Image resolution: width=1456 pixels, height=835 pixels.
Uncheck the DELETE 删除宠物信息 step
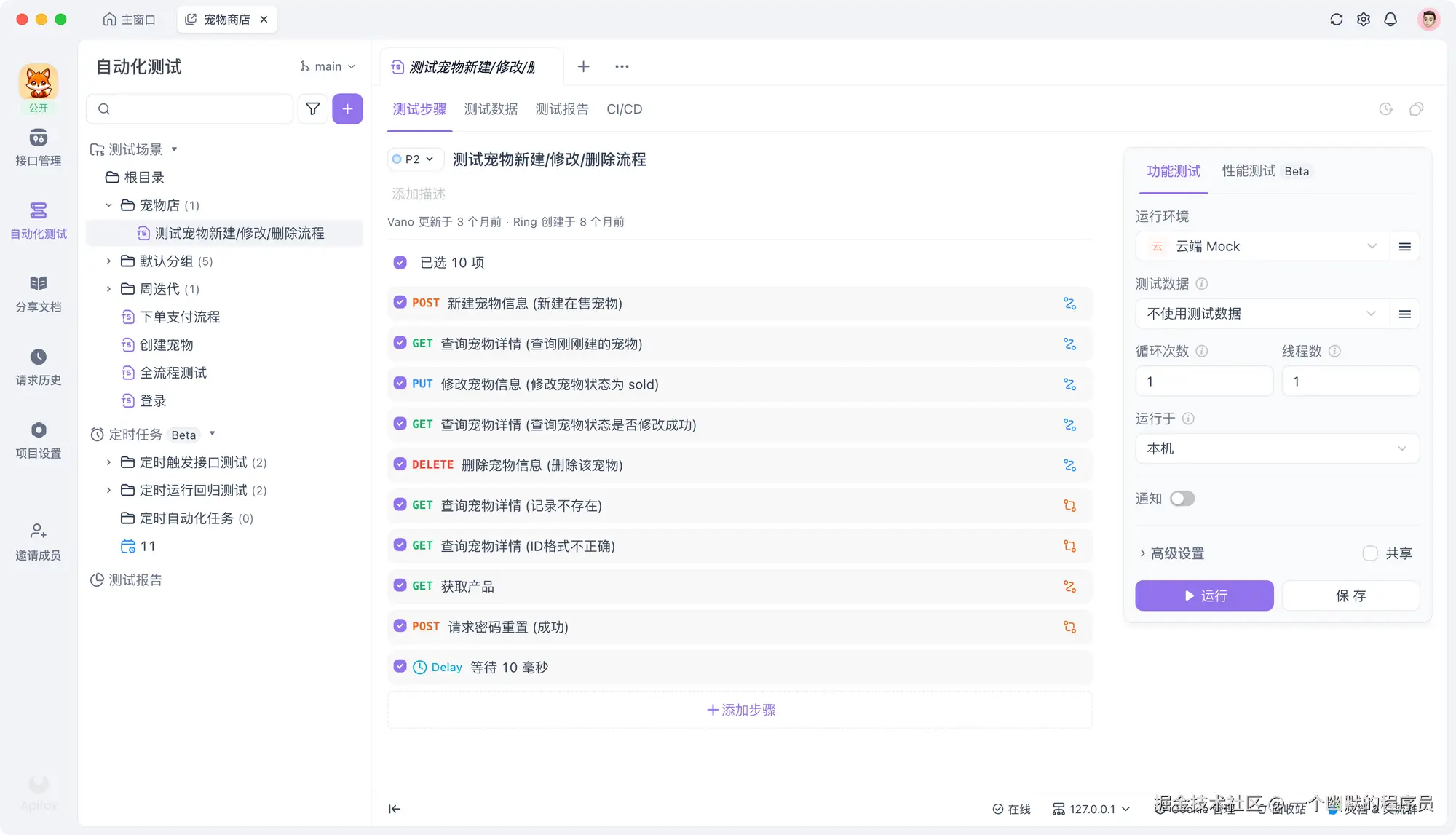[400, 464]
